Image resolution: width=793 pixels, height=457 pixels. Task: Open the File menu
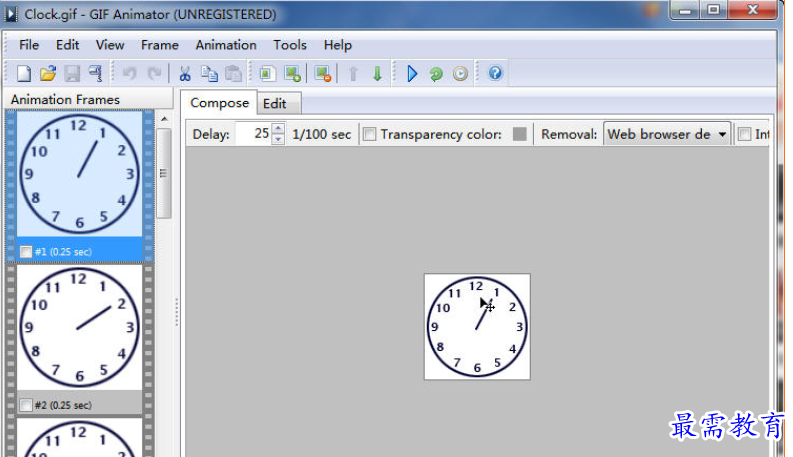(29, 45)
